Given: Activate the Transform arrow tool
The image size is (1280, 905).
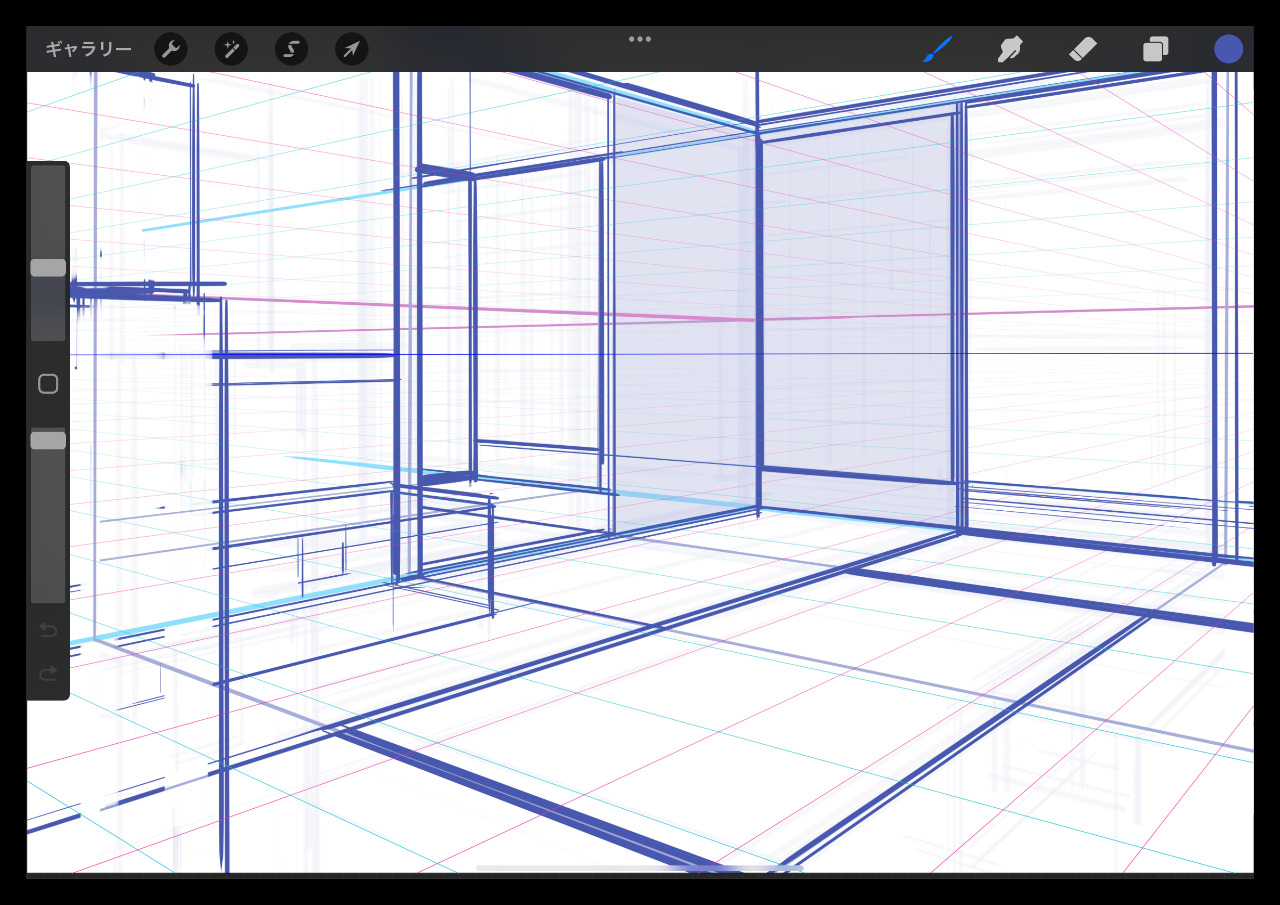Looking at the screenshot, I should pyautogui.click(x=351, y=49).
